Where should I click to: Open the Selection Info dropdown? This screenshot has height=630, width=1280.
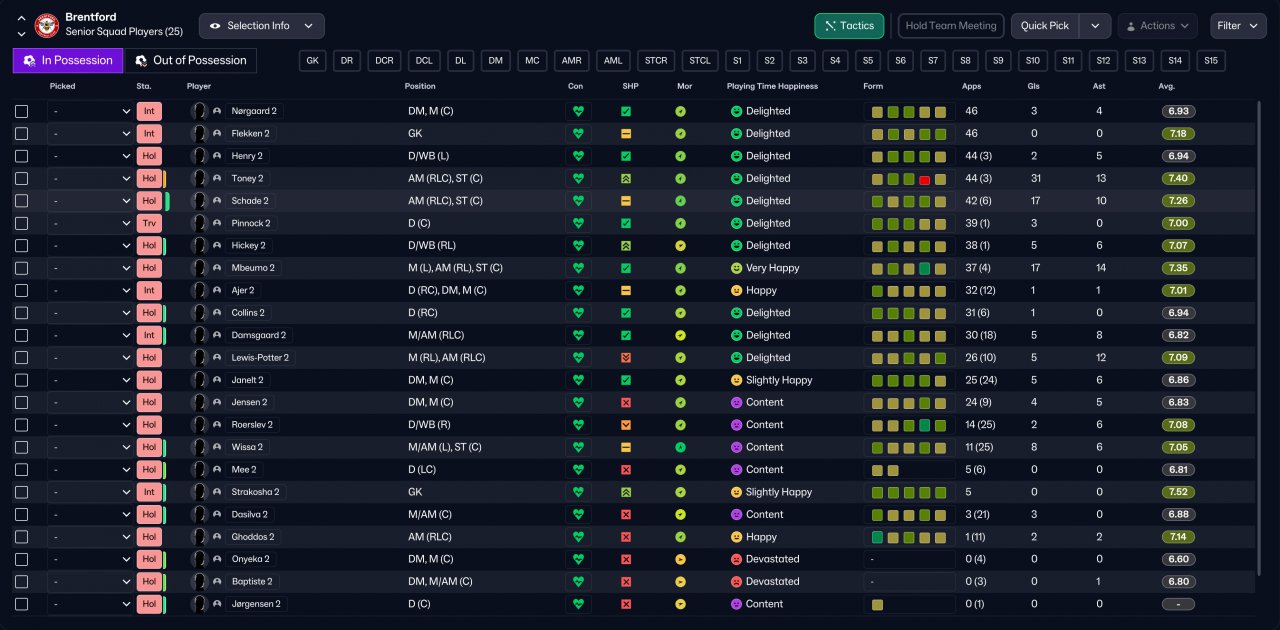(261, 26)
